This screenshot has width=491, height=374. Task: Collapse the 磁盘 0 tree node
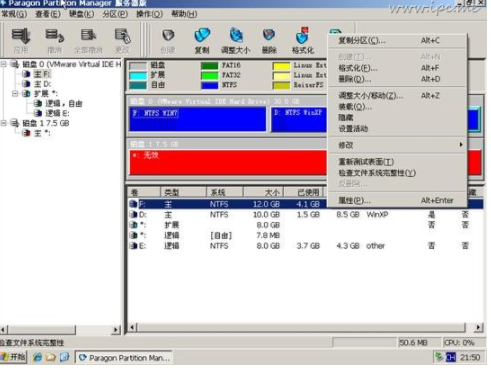[x=4, y=64]
